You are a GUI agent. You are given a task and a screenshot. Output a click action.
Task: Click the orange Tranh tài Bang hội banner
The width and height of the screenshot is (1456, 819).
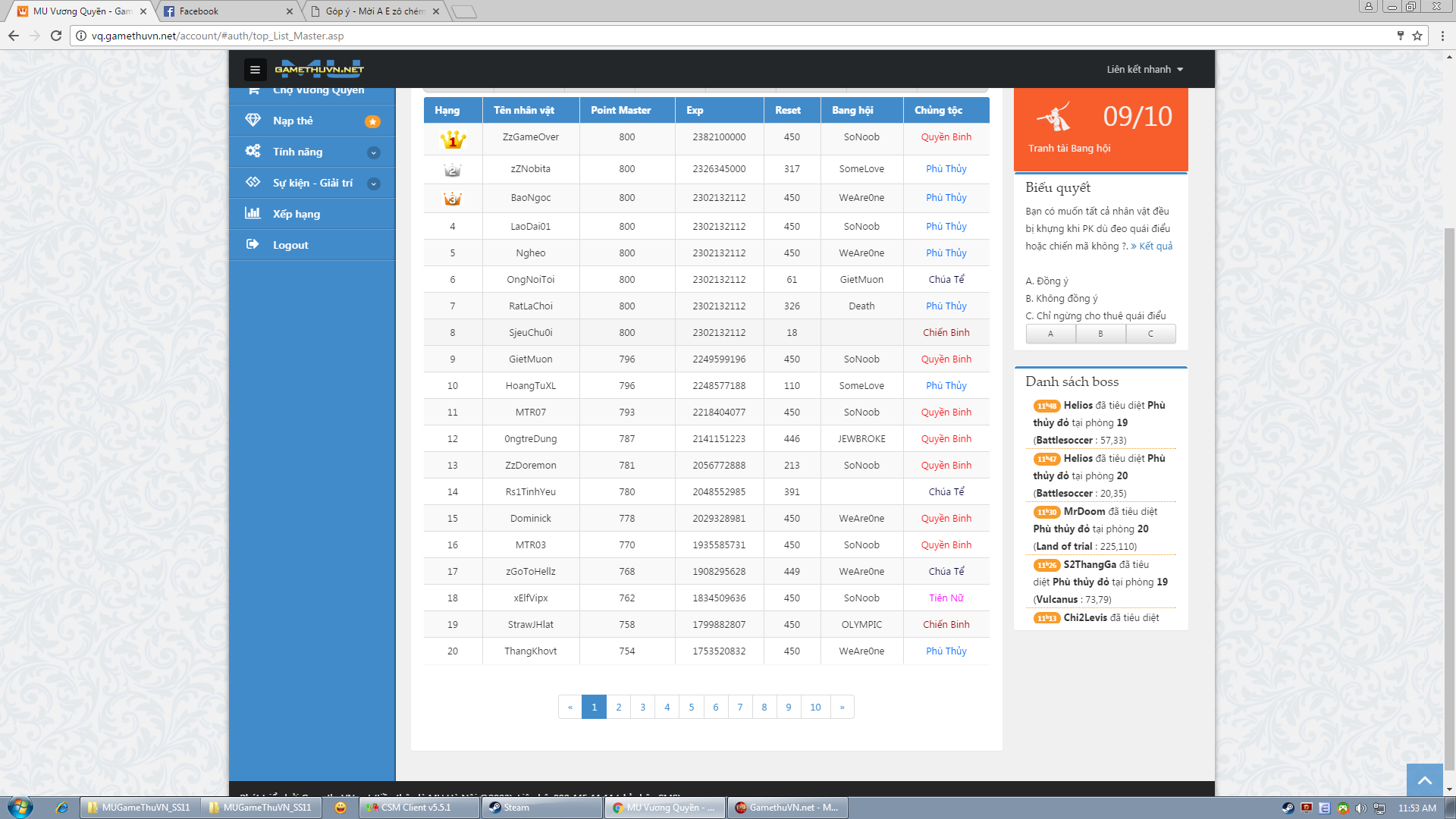pos(1100,129)
